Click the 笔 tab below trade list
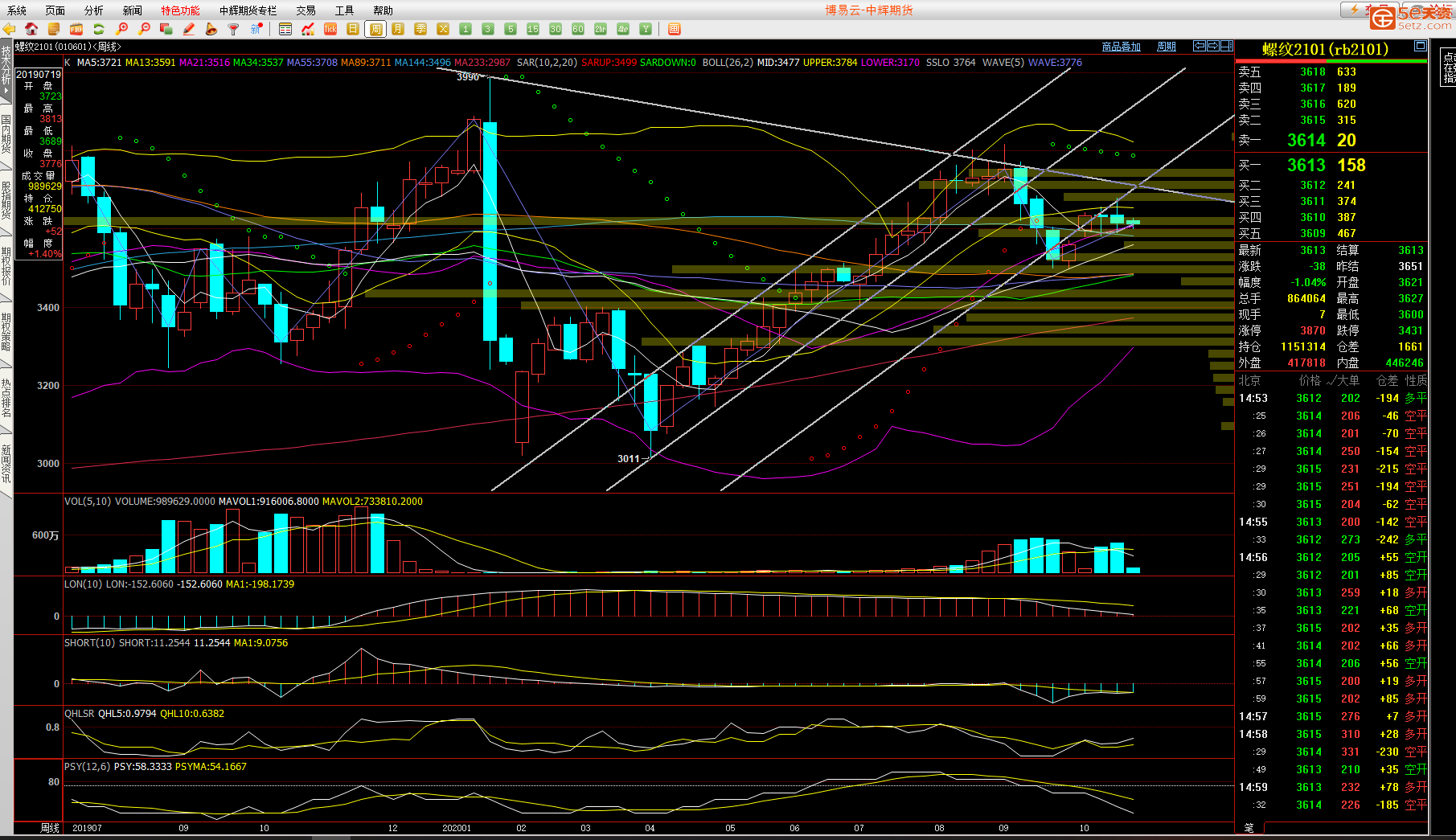The image size is (1456, 840). (x=1249, y=828)
